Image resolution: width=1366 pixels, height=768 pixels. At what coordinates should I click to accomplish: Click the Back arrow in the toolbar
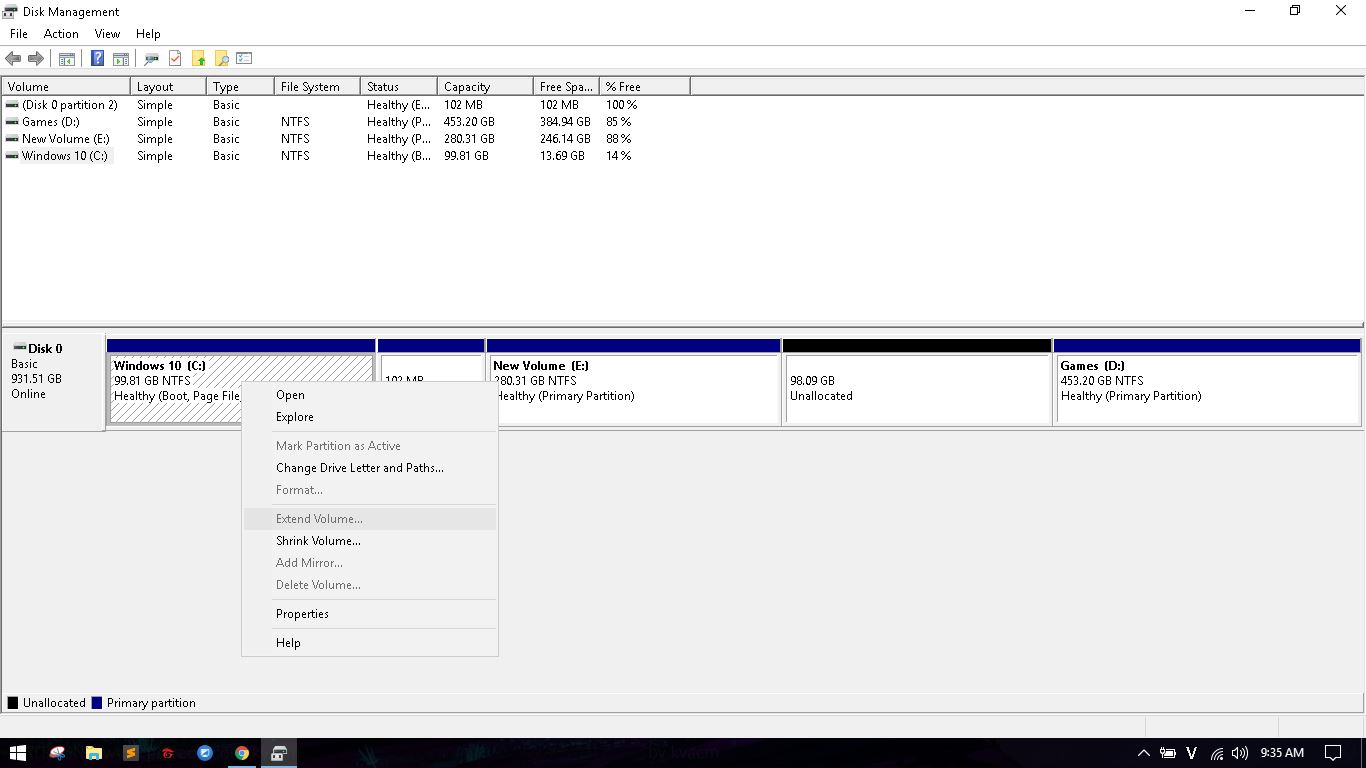13,59
